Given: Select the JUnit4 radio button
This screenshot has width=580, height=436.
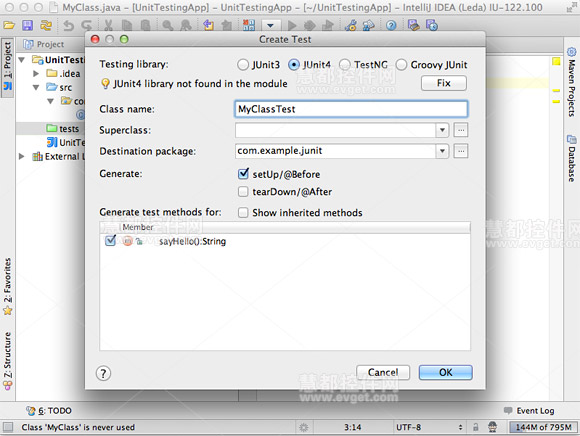Looking at the screenshot, I should click(x=294, y=65).
